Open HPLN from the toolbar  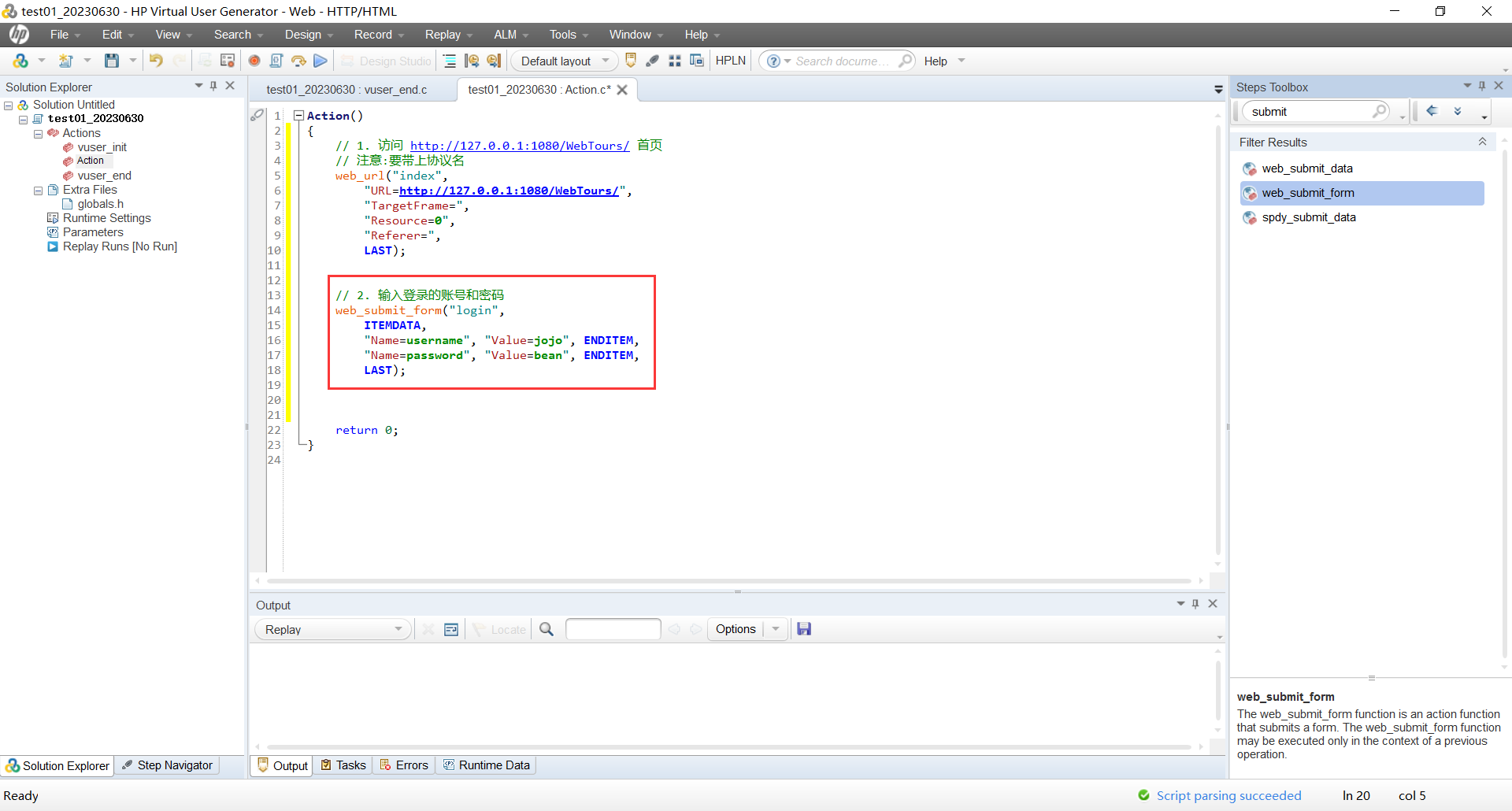[730, 61]
